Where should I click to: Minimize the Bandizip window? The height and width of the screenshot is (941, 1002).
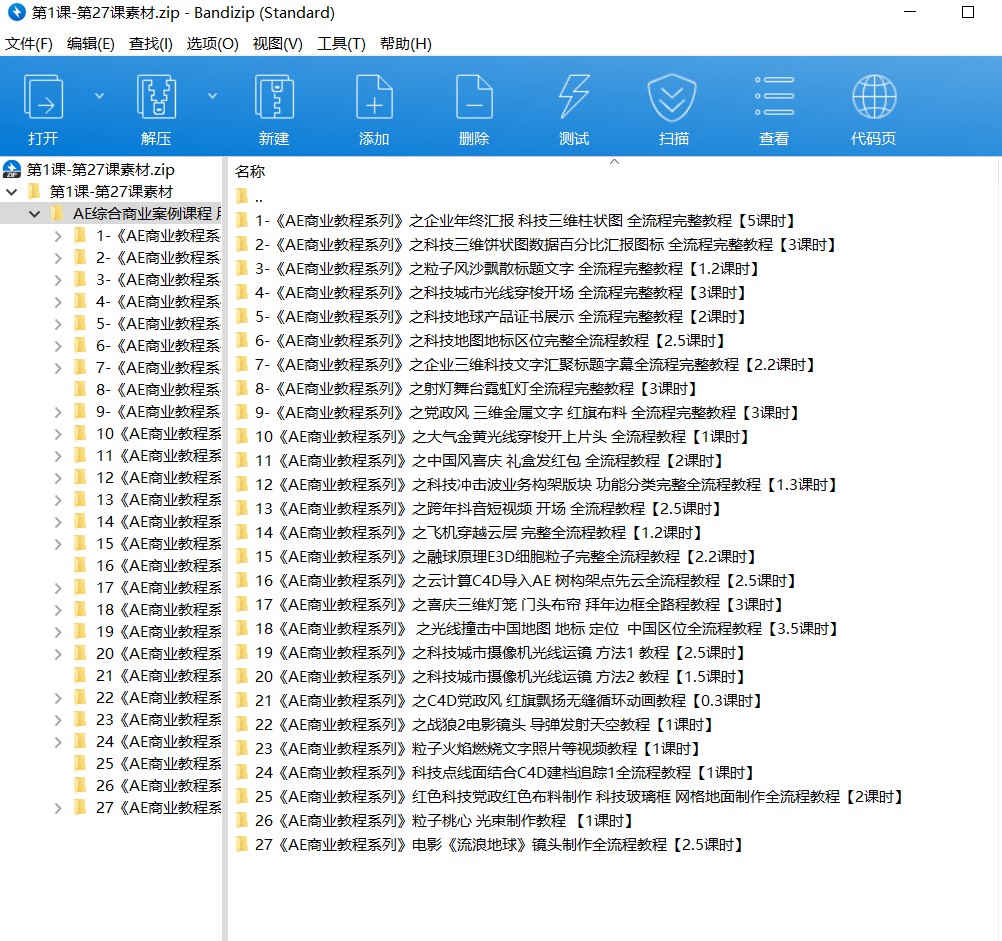coord(910,12)
